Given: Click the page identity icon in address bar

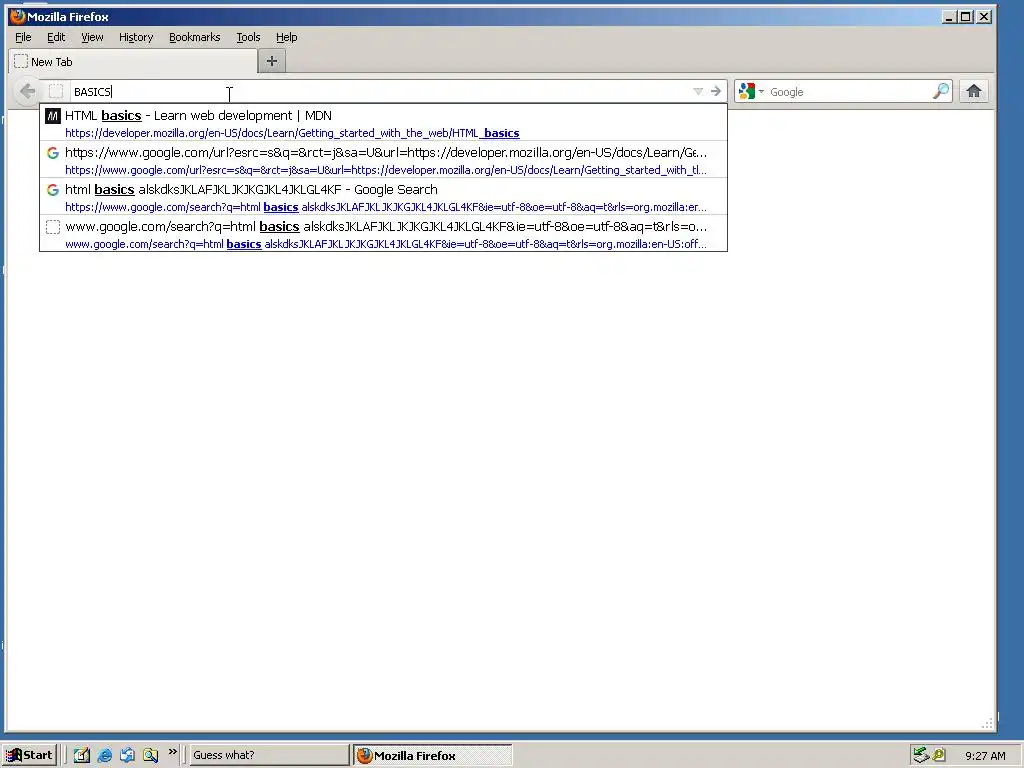Looking at the screenshot, I should (x=56, y=91).
